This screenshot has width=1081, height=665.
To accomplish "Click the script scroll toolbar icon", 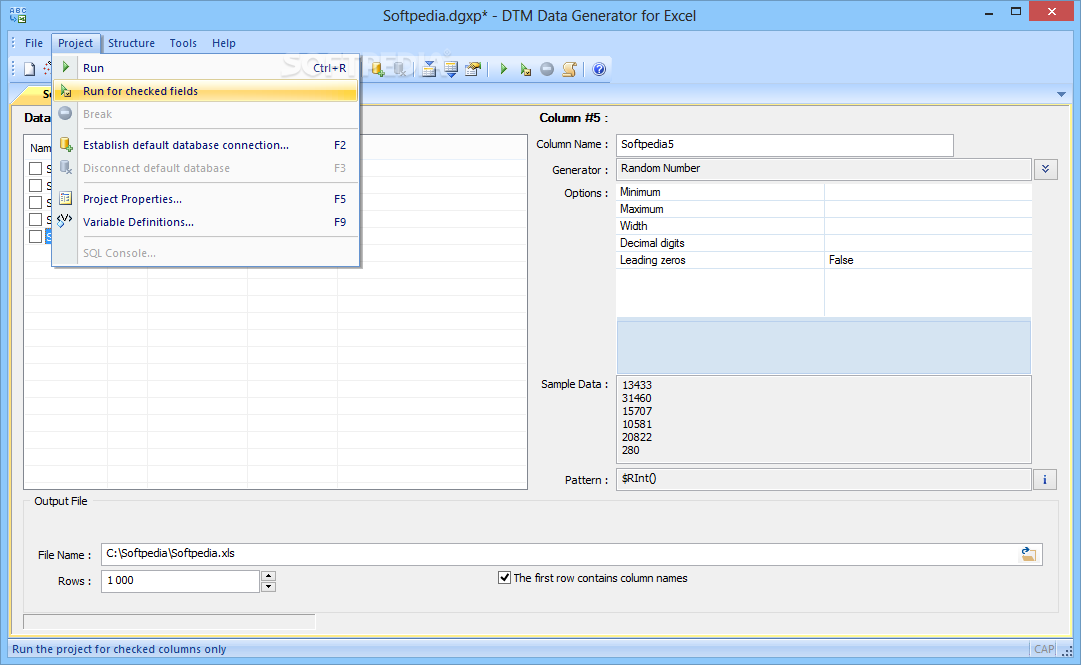I will tap(569, 69).
